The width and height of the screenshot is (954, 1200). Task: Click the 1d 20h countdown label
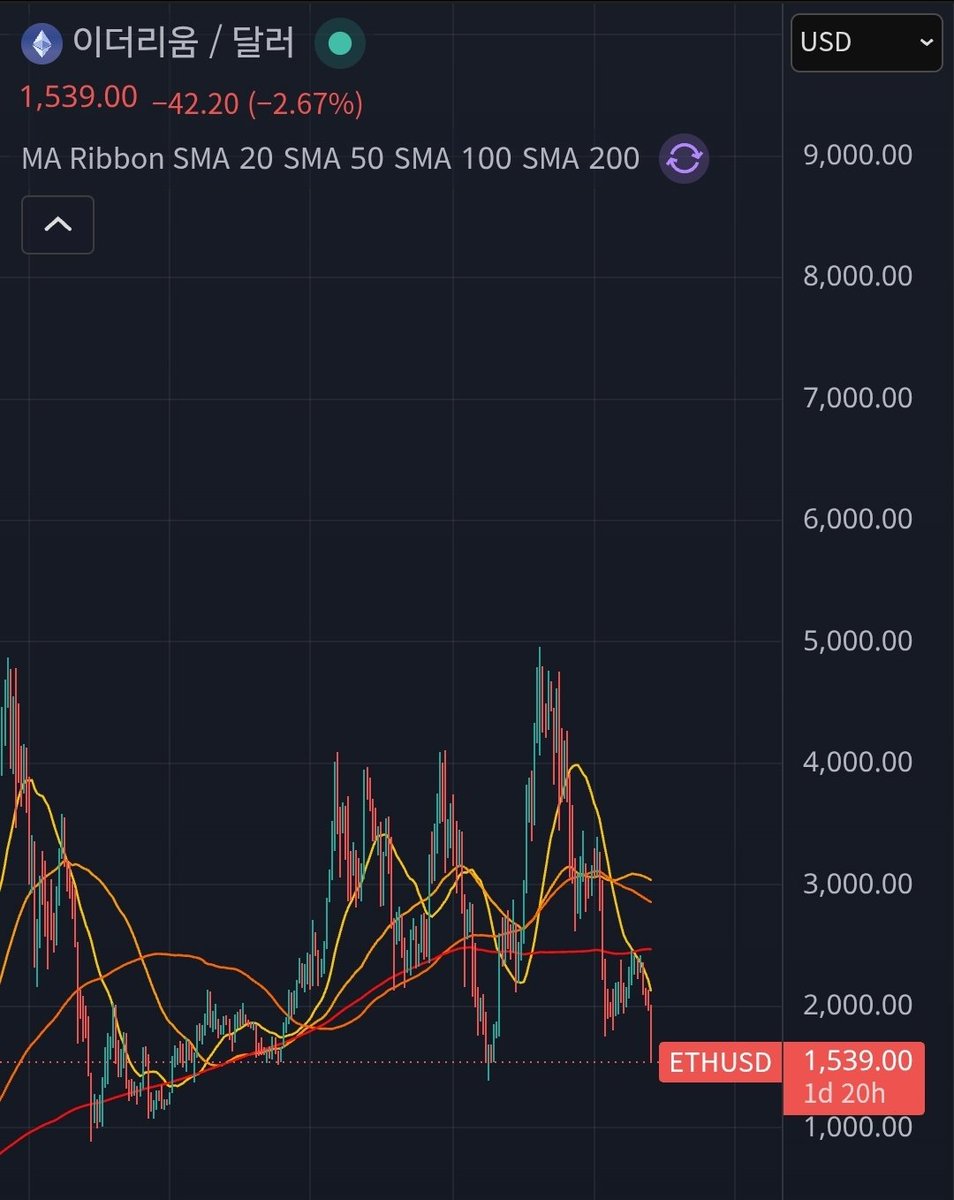click(844, 1093)
